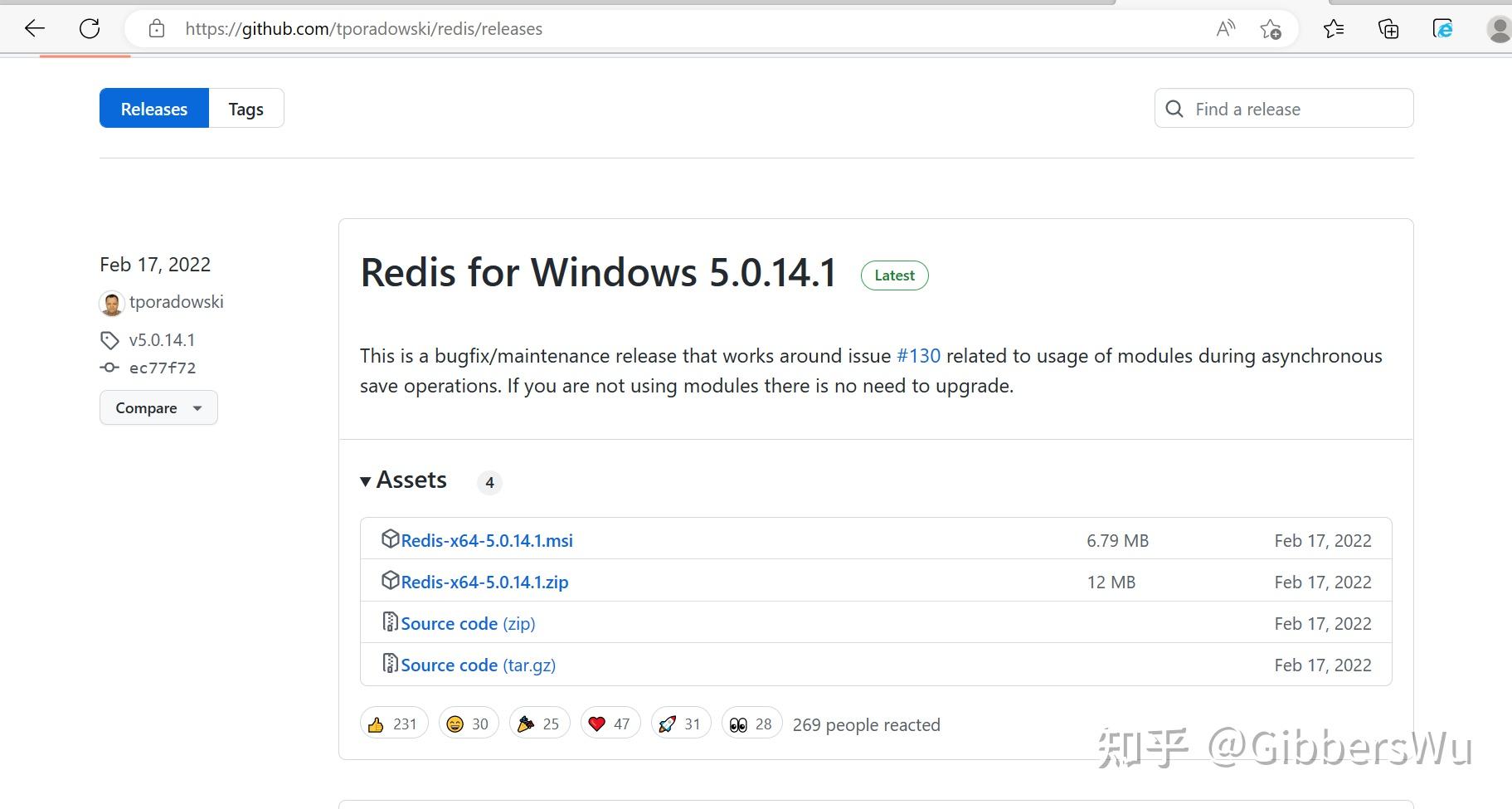The width and height of the screenshot is (1512, 809).
Task: Click tporadowski's avatar
Action: coord(111,302)
